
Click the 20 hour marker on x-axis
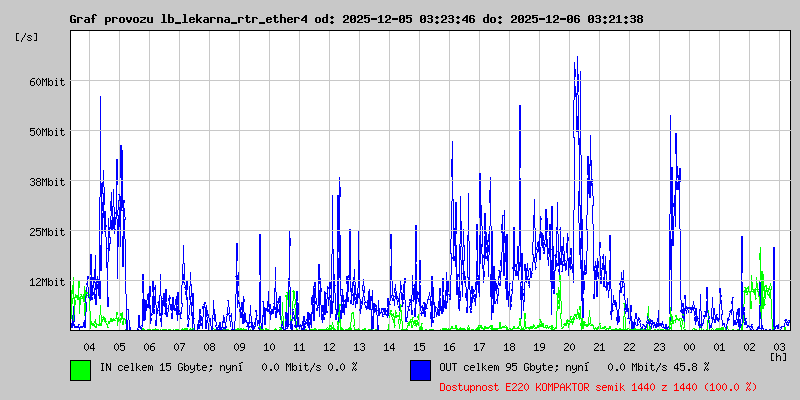pos(569,346)
